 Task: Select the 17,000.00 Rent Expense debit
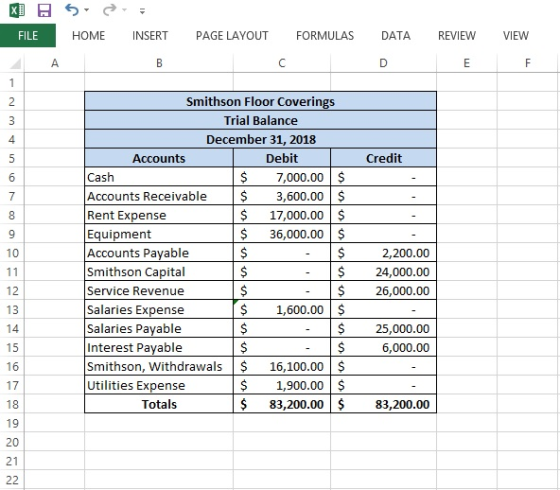[282, 215]
